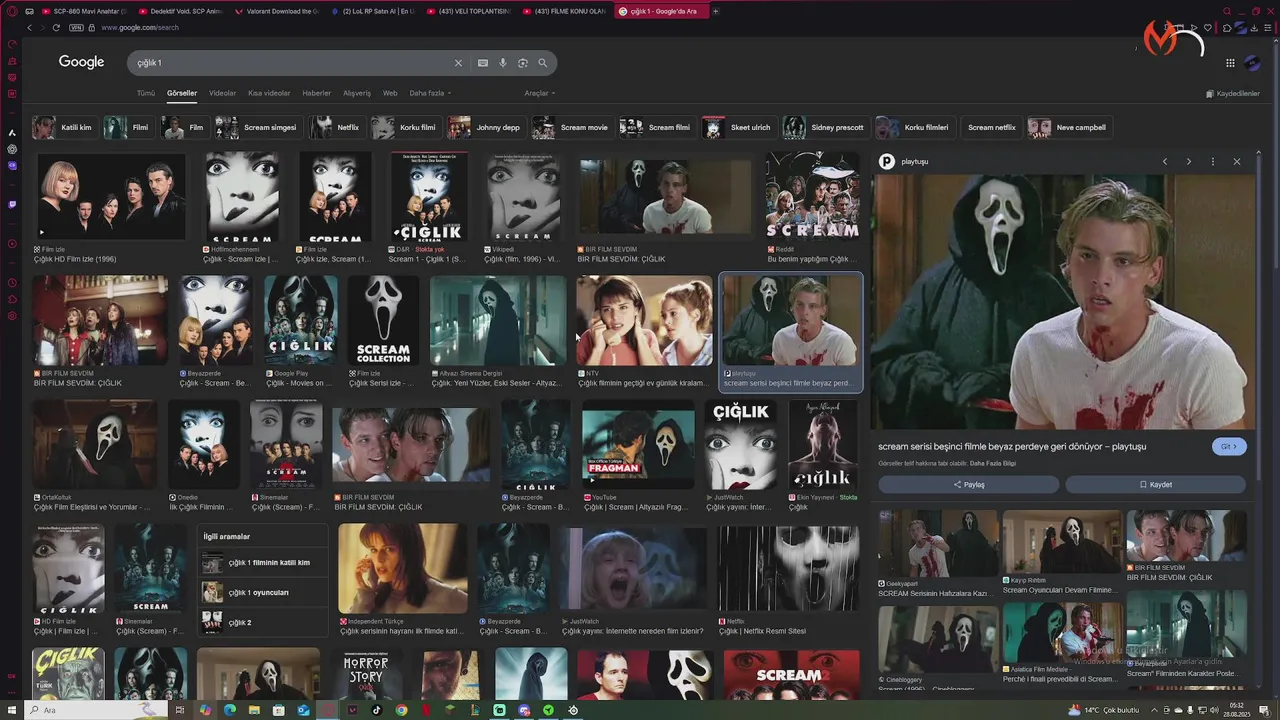Viewport: 1280px width, 720px height.
Task: Open Kaydedilenler saved items link
Action: click(1233, 93)
